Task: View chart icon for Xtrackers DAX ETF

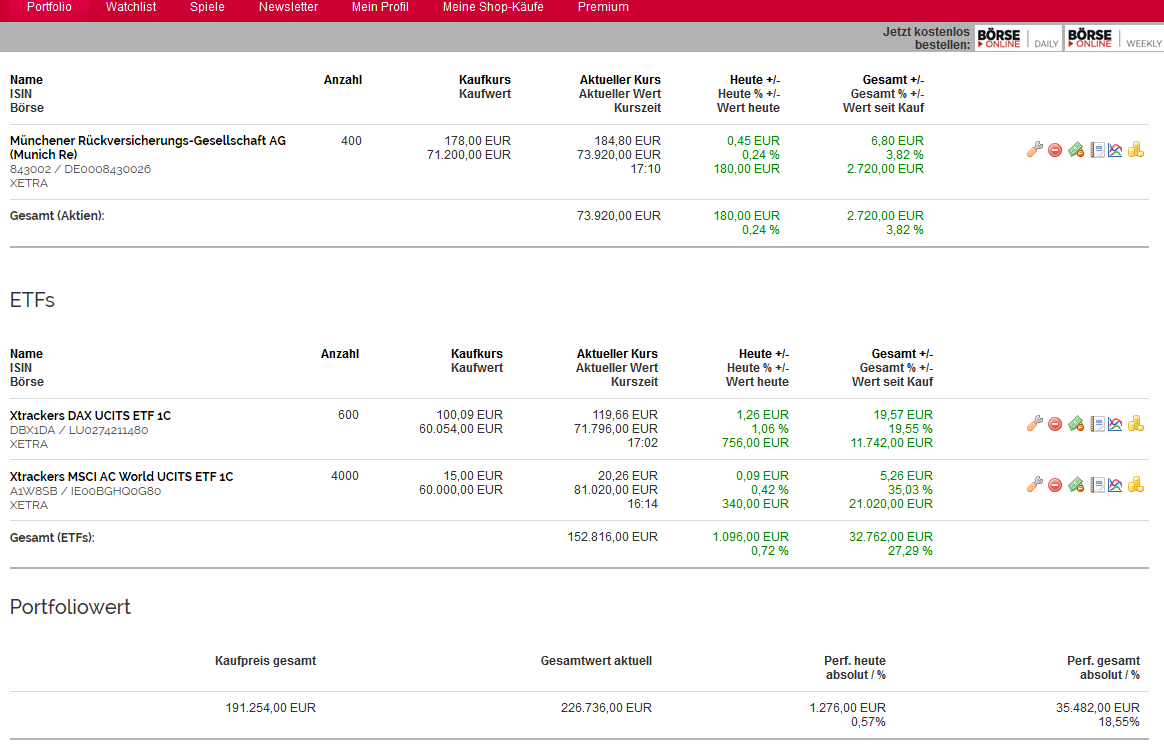Action: coord(1115,424)
